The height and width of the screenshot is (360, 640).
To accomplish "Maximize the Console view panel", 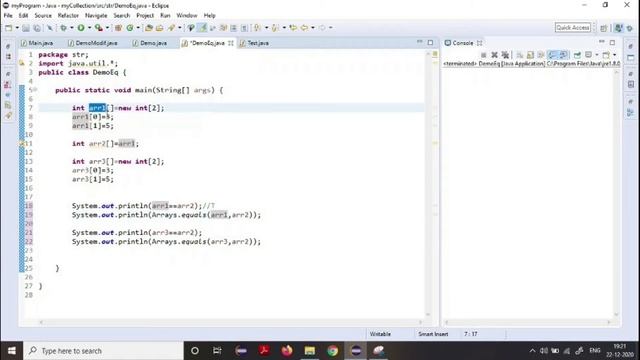I will pos(612,42).
